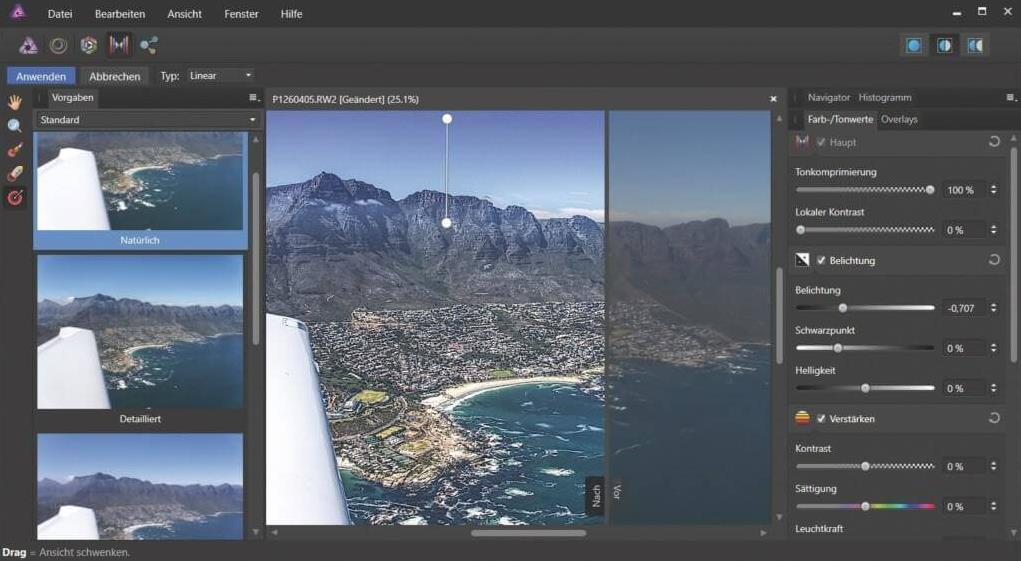Click the Anwenden button
The image size is (1021, 561).
click(42, 76)
